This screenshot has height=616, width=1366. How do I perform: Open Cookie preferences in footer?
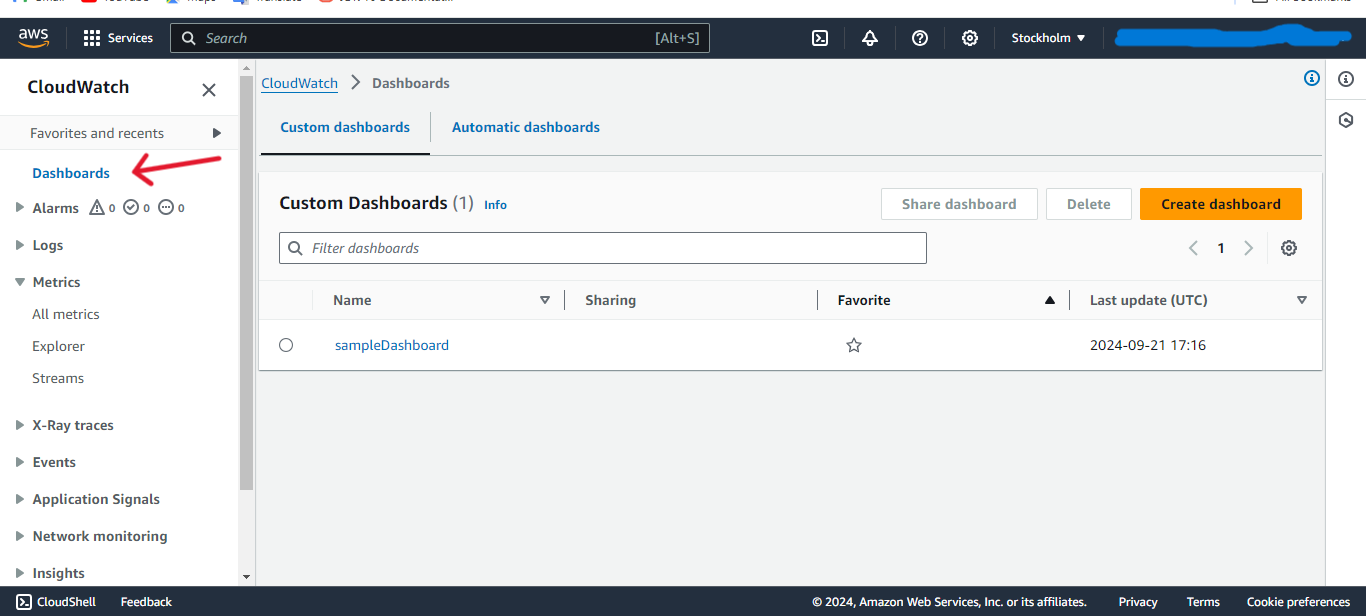click(1298, 602)
